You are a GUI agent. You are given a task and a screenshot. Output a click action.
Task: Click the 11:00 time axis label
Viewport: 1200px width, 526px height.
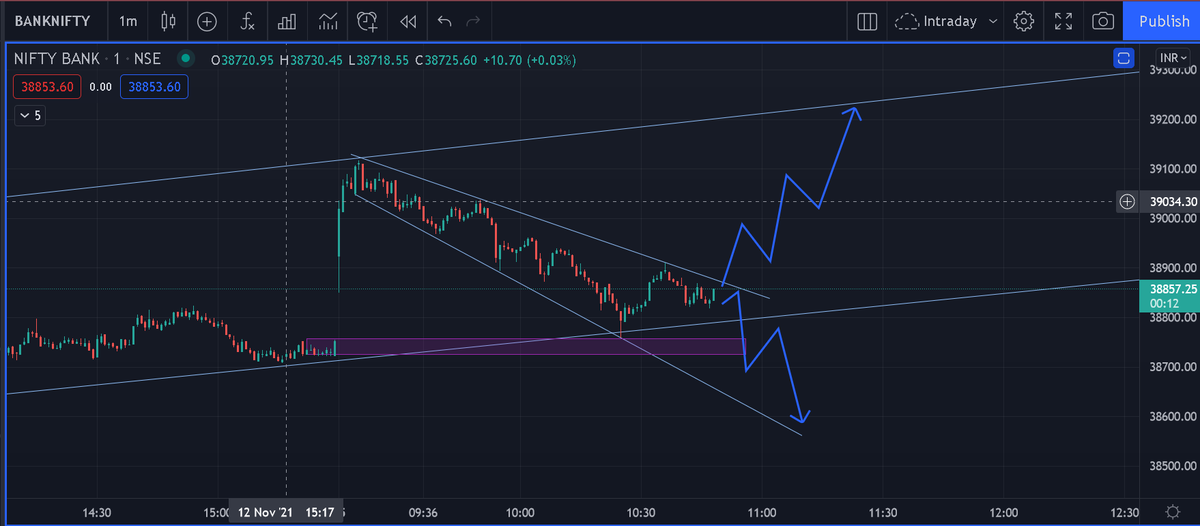(762, 511)
